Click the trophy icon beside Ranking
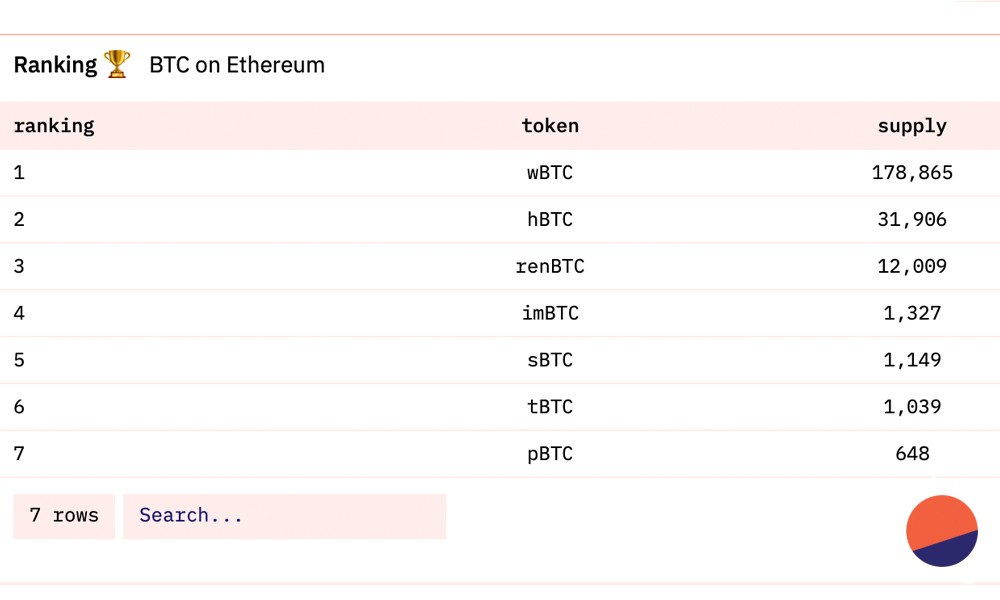The height and width of the screenshot is (600, 1000). pos(117,65)
